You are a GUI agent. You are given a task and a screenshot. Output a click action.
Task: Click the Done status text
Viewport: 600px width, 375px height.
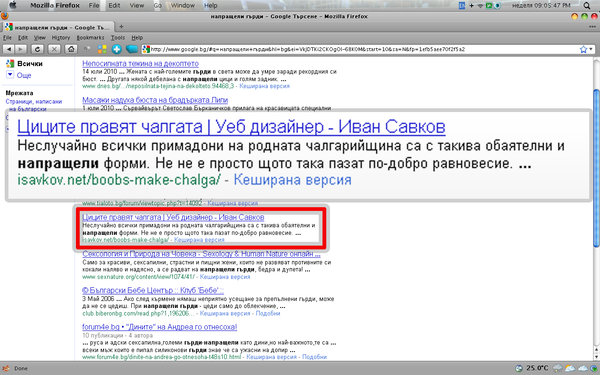coord(21,368)
